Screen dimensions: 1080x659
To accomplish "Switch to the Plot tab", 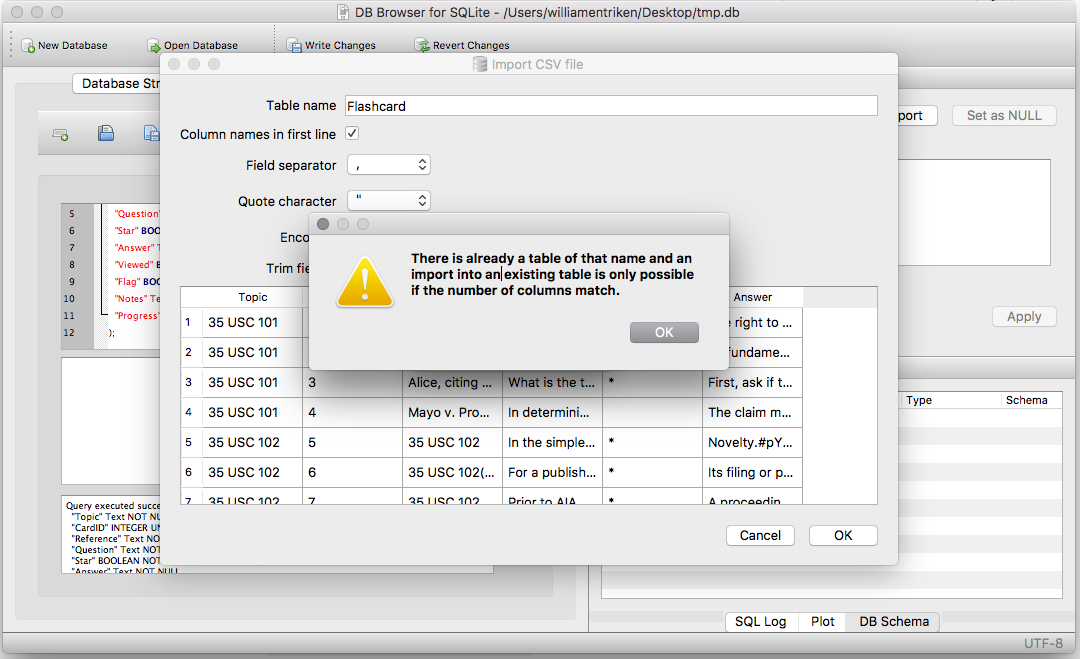I will coord(822,622).
